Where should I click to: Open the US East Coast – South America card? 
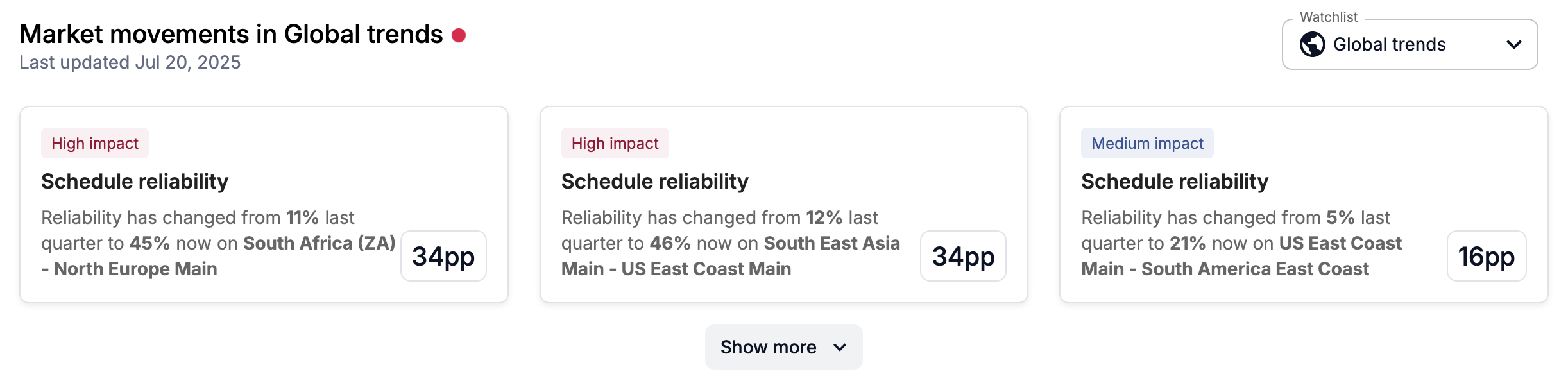coord(1304,205)
